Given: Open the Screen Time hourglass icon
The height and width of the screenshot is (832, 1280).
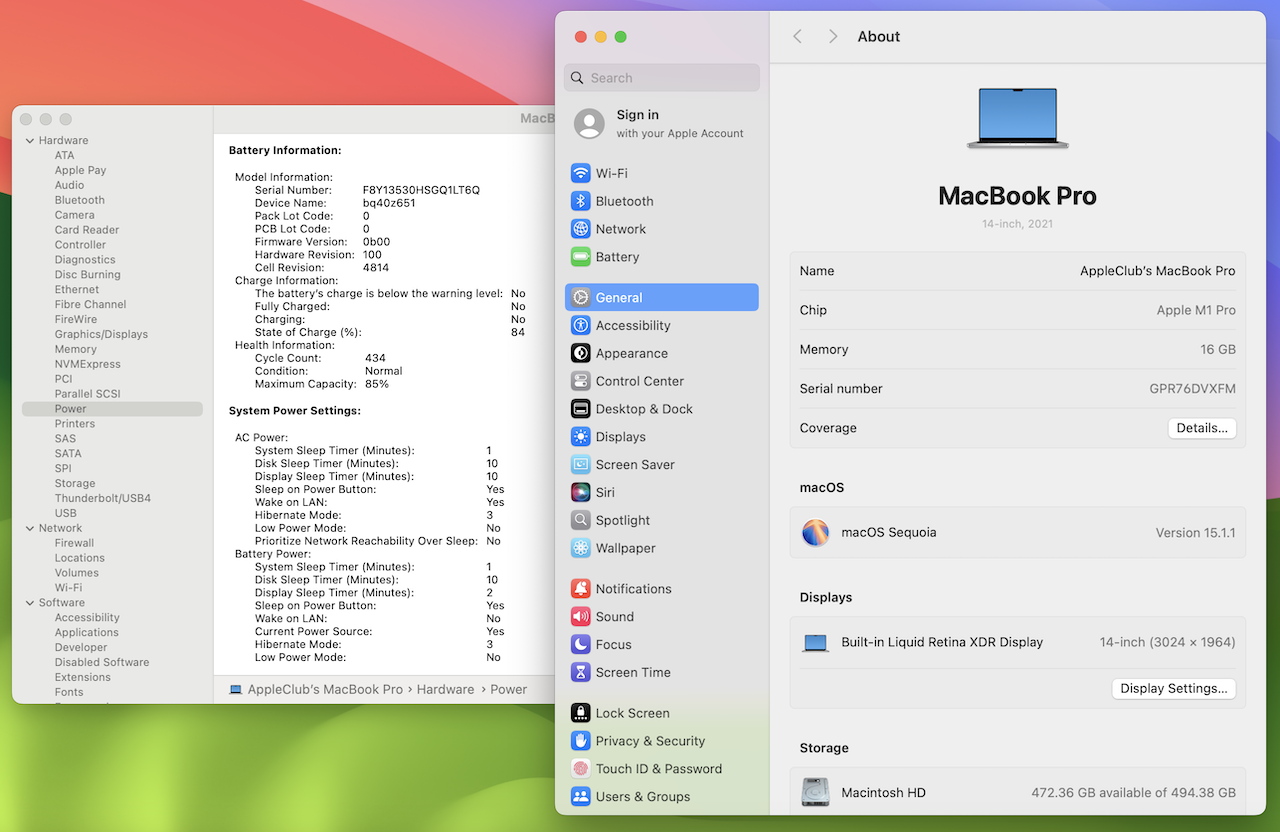Looking at the screenshot, I should click(581, 673).
